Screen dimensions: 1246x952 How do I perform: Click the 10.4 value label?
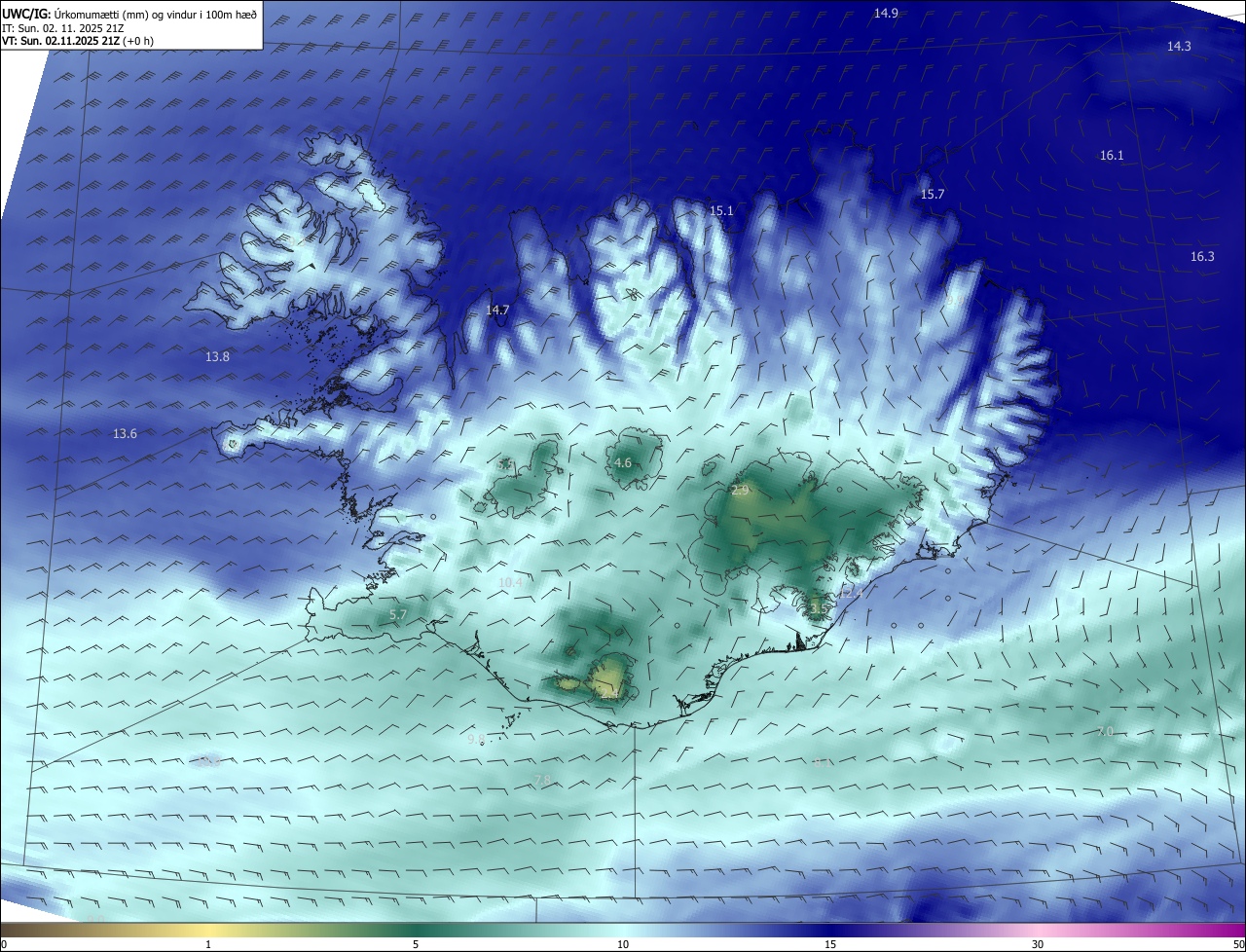(x=510, y=582)
